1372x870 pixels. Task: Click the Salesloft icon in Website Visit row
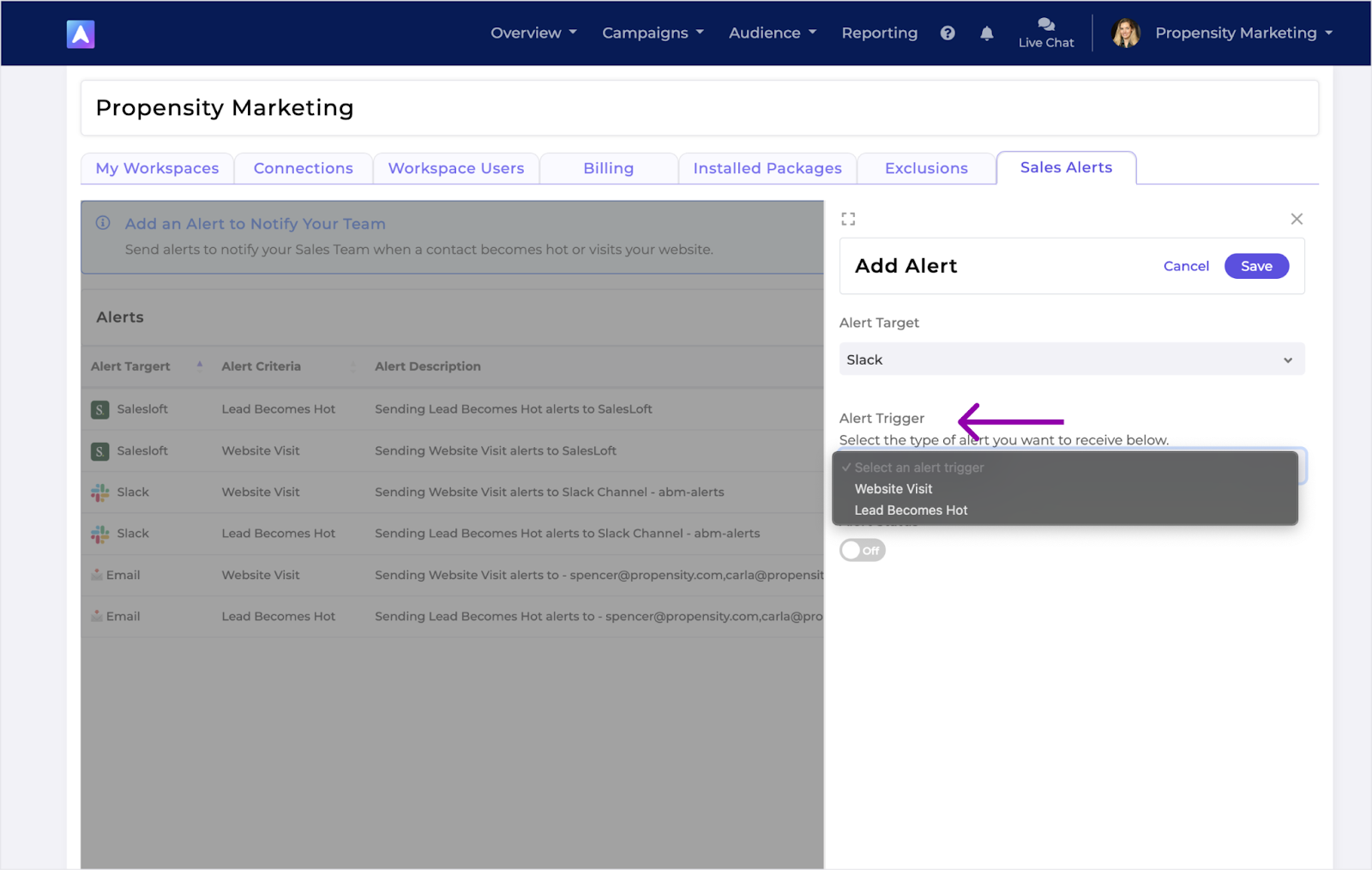100,451
